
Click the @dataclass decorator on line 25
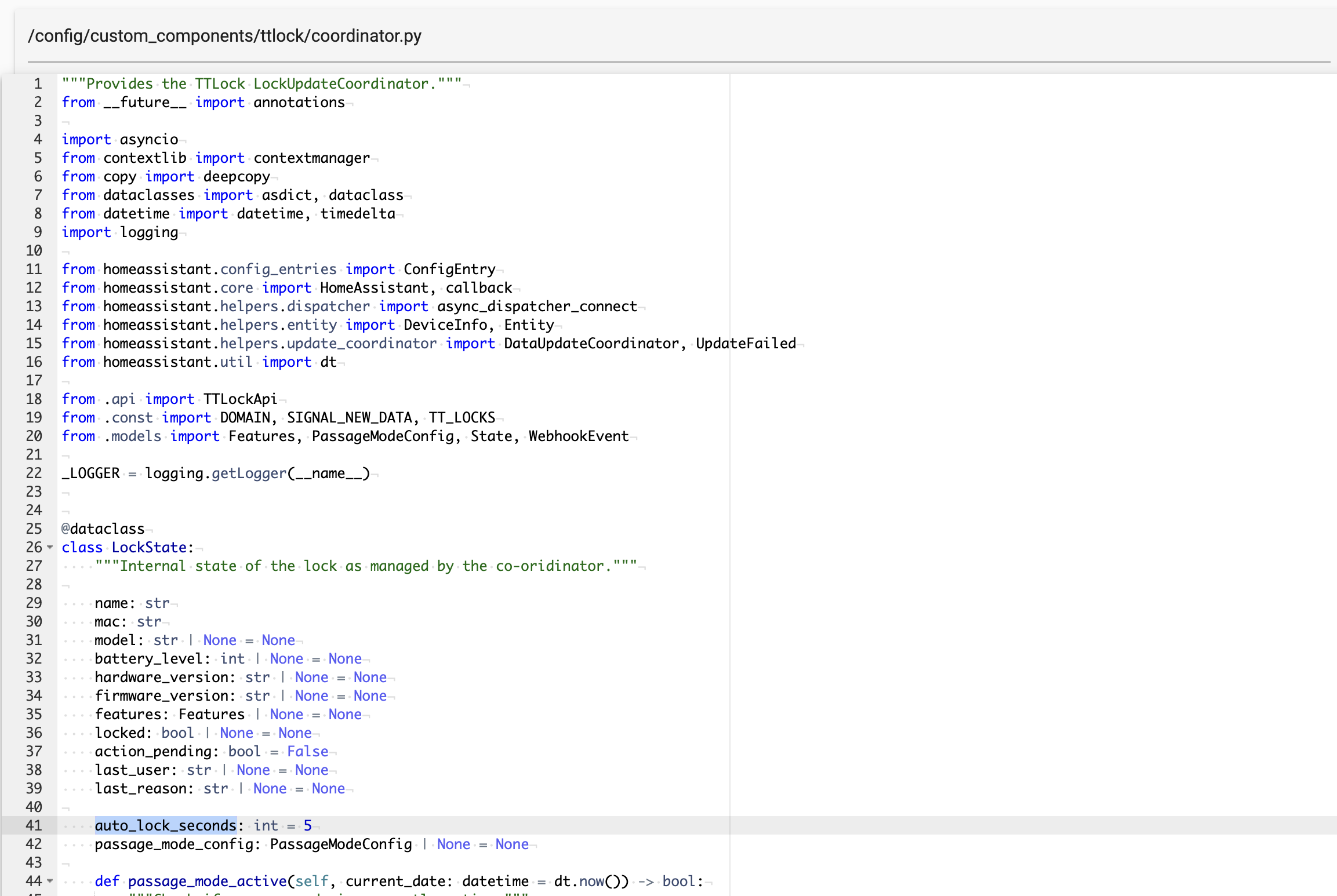tap(103, 529)
